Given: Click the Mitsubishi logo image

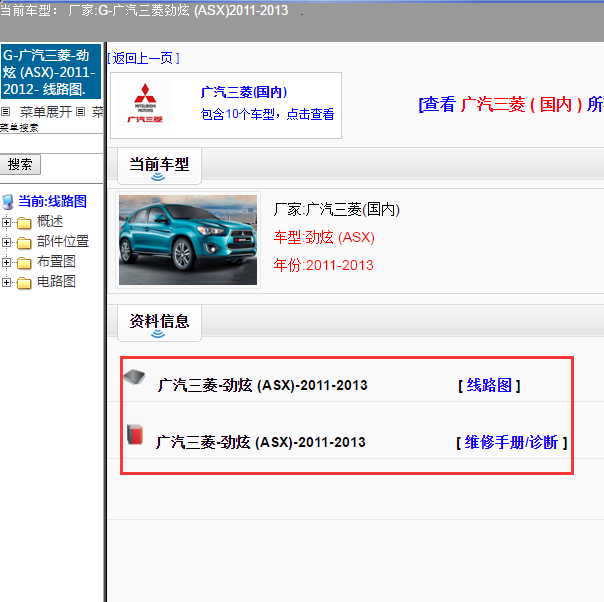Looking at the screenshot, I should [x=145, y=103].
